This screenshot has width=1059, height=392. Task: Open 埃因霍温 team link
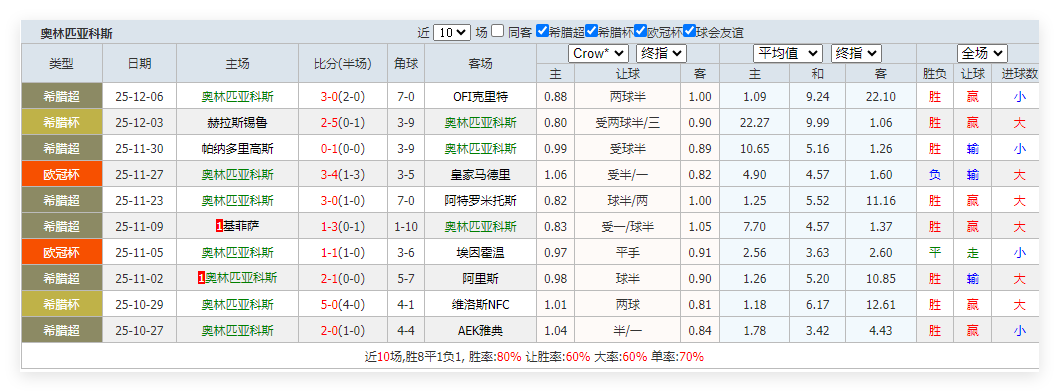480,253
